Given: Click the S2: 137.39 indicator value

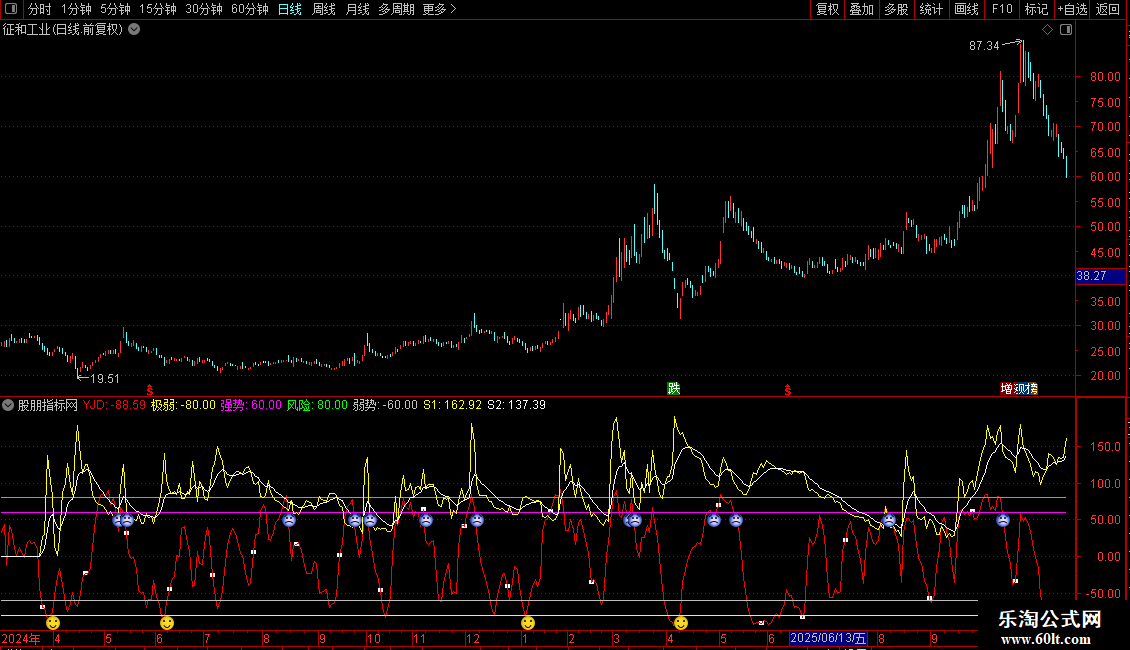Looking at the screenshot, I should coord(517,405).
